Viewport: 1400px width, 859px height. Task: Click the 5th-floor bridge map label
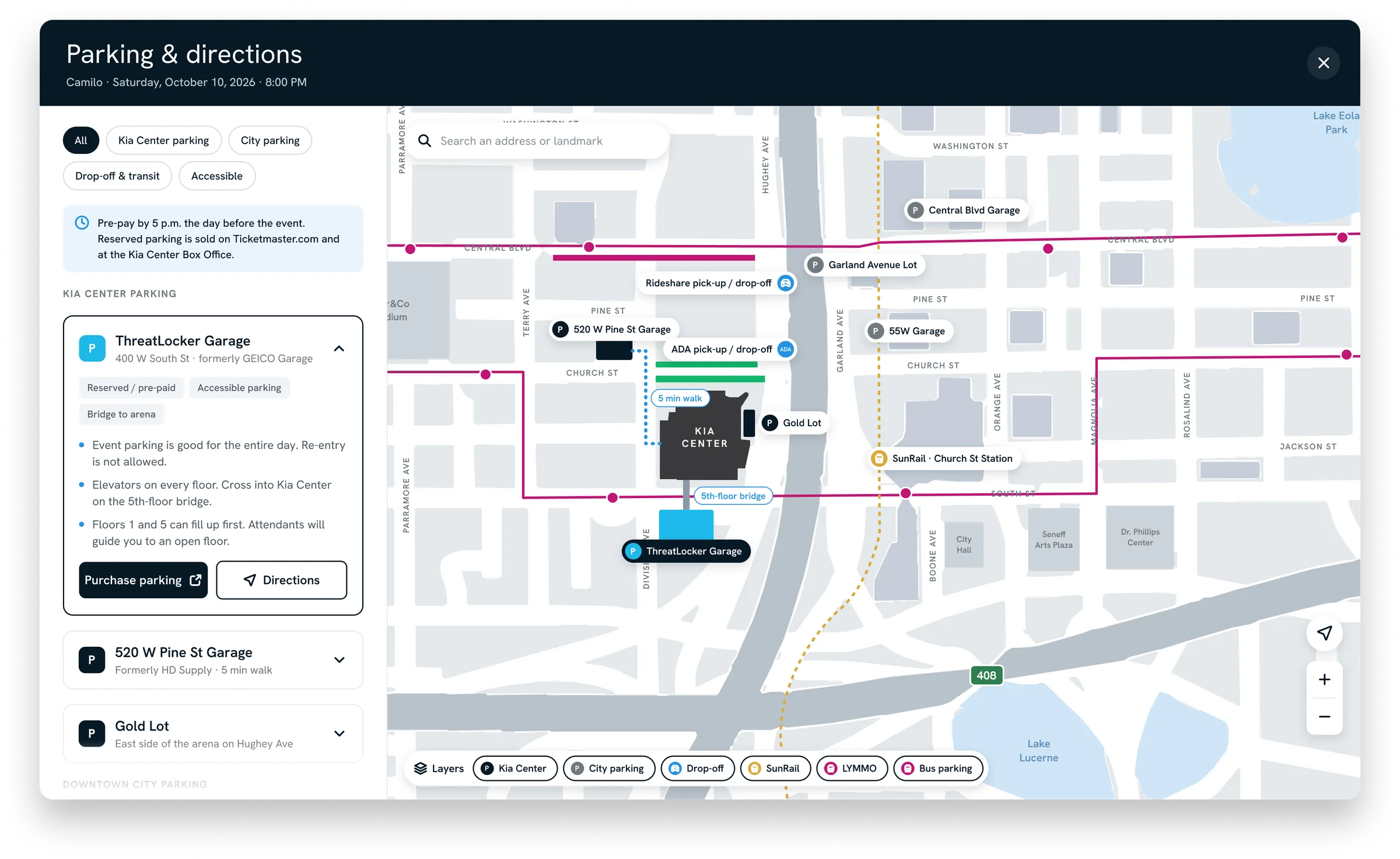point(733,496)
